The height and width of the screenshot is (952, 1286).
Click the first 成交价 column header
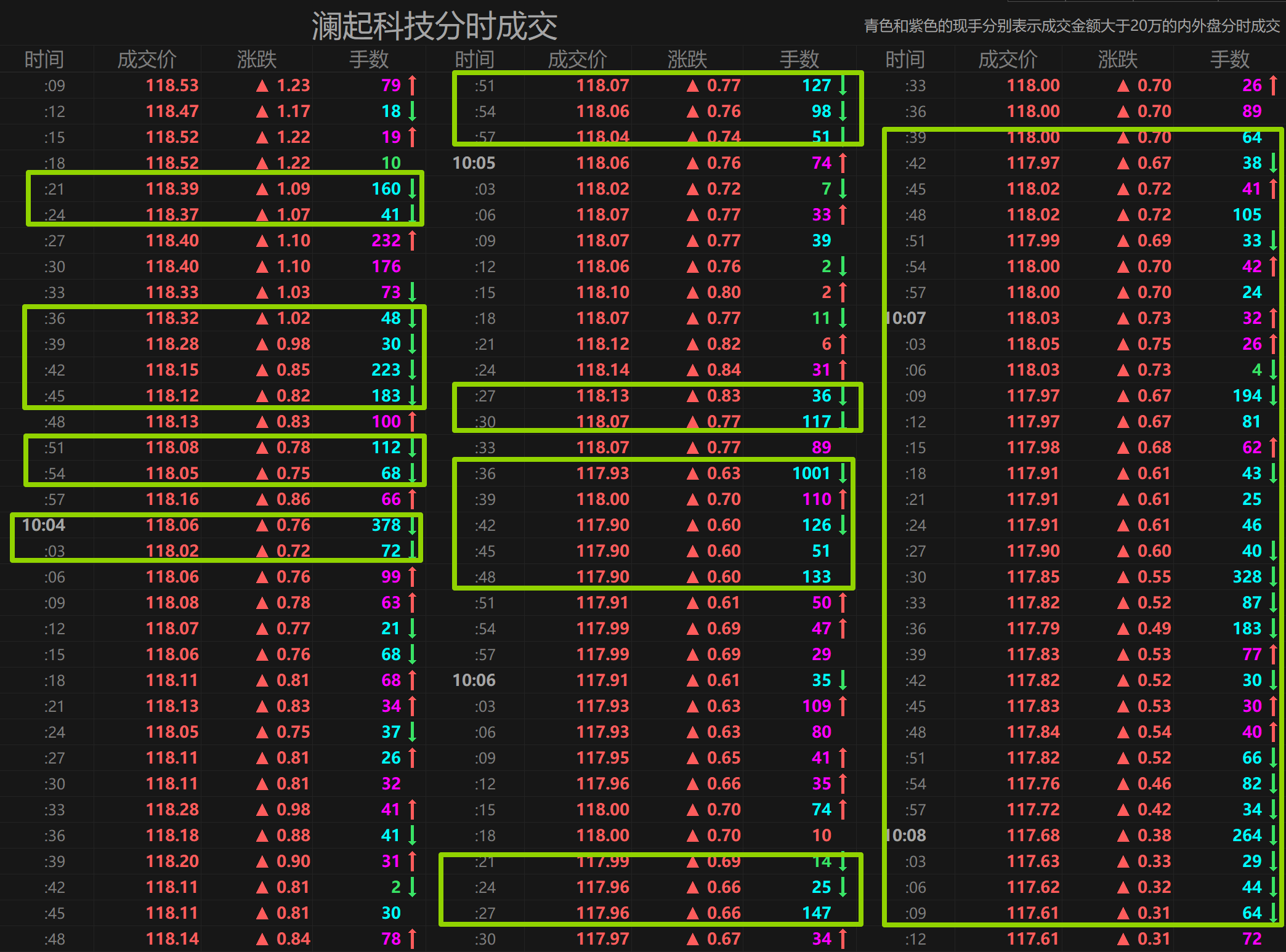[x=147, y=59]
